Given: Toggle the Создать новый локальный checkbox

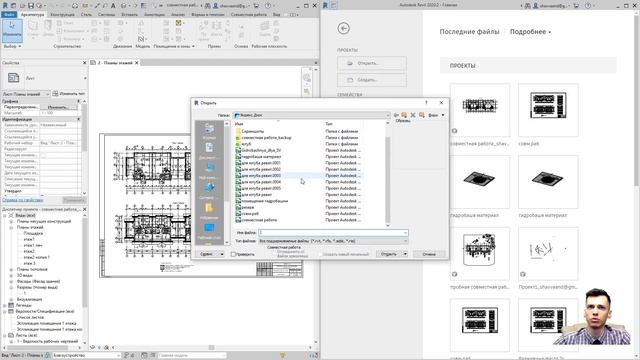Looking at the screenshot, I should click(x=320, y=254).
